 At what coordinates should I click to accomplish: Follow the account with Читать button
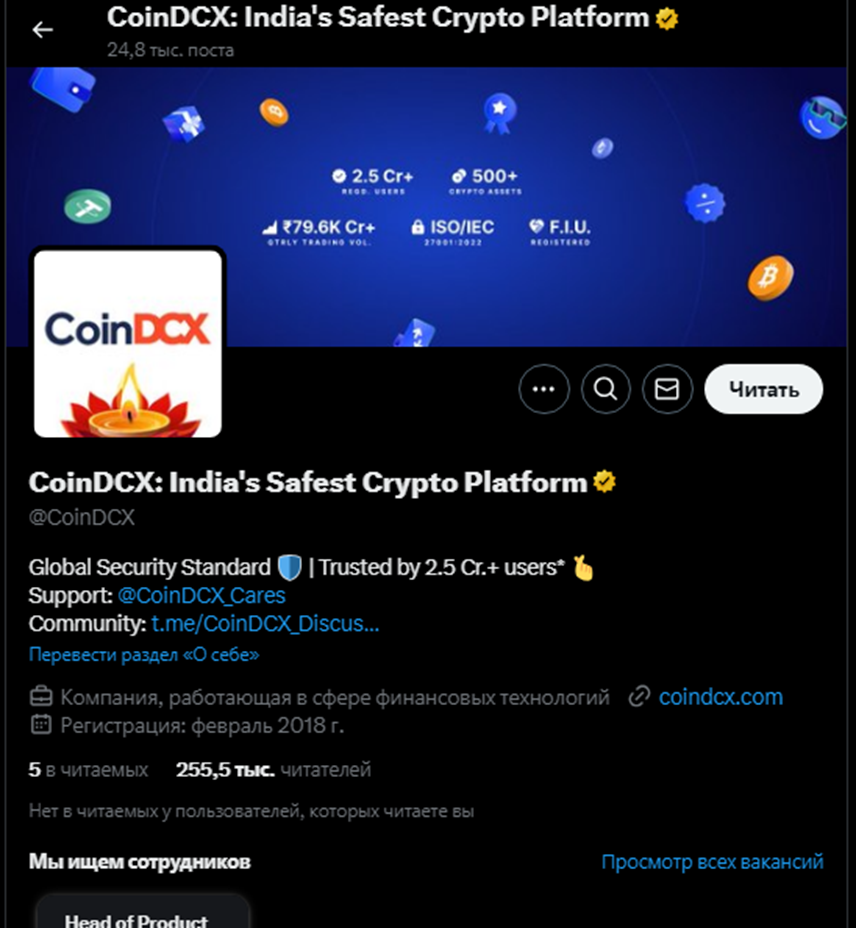[x=763, y=389]
